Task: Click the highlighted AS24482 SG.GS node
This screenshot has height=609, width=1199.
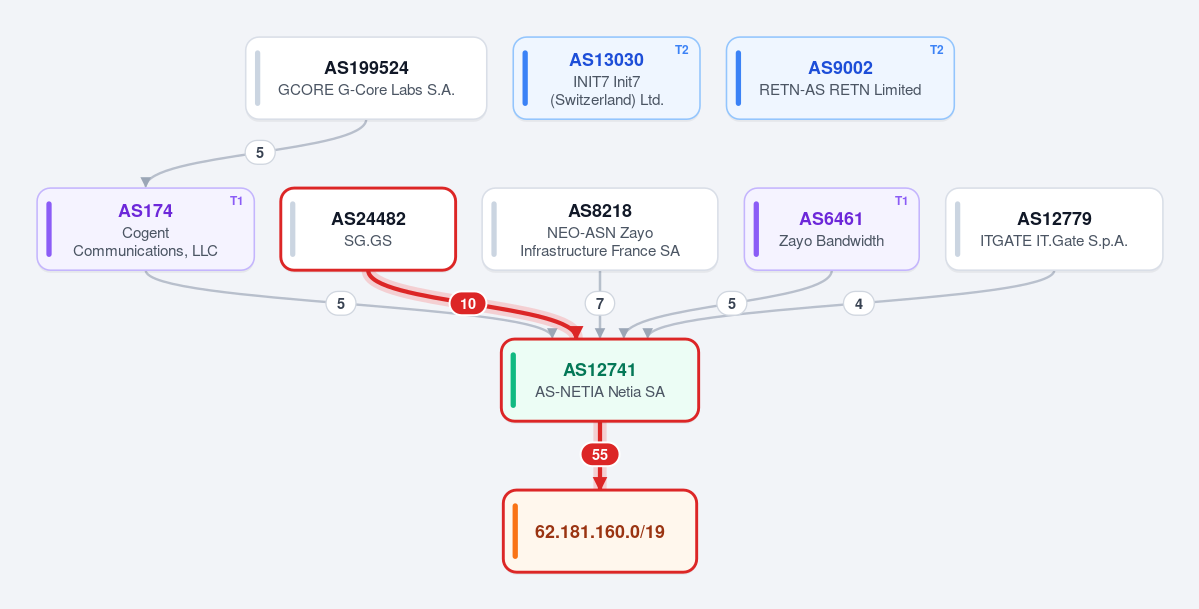Action: click(369, 230)
